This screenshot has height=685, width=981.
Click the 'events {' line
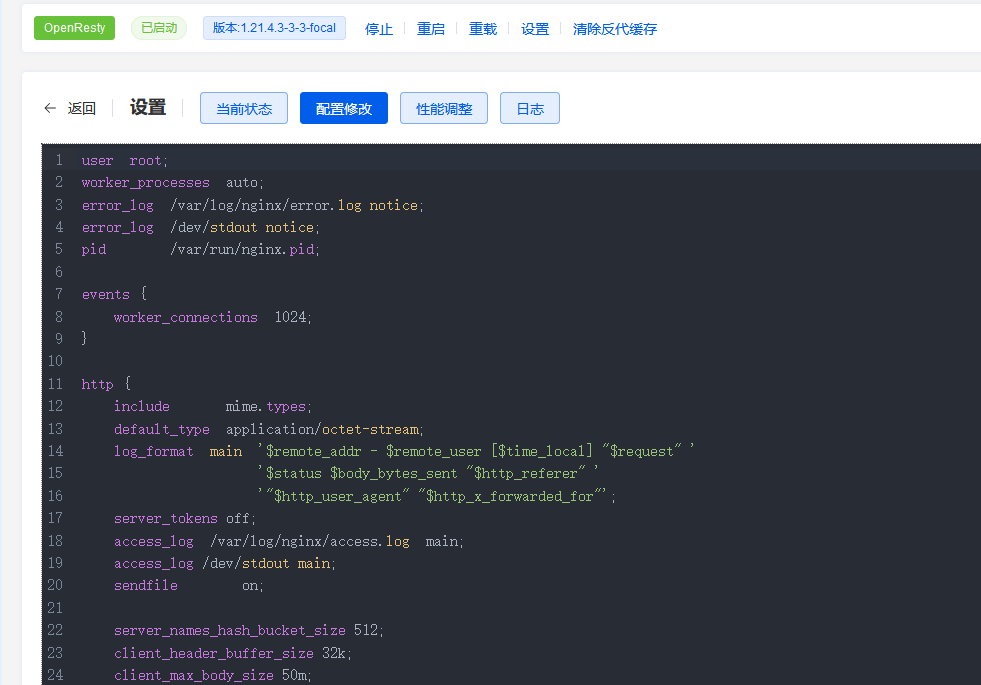click(x=114, y=294)
